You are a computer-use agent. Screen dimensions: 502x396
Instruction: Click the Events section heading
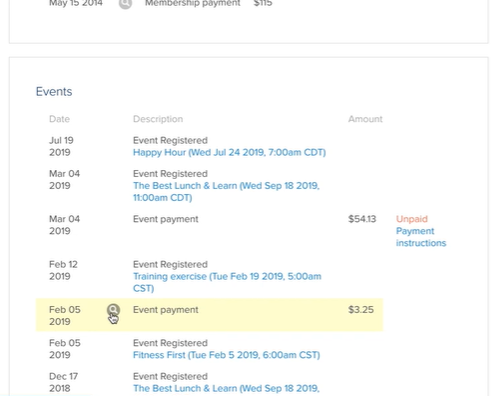[54, 92]
